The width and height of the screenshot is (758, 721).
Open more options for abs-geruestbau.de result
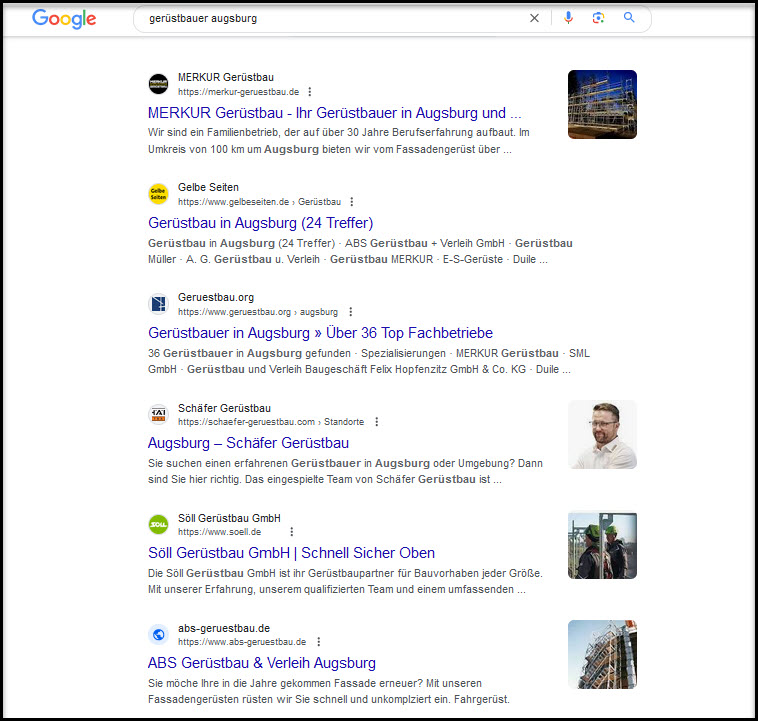point(319,642)
